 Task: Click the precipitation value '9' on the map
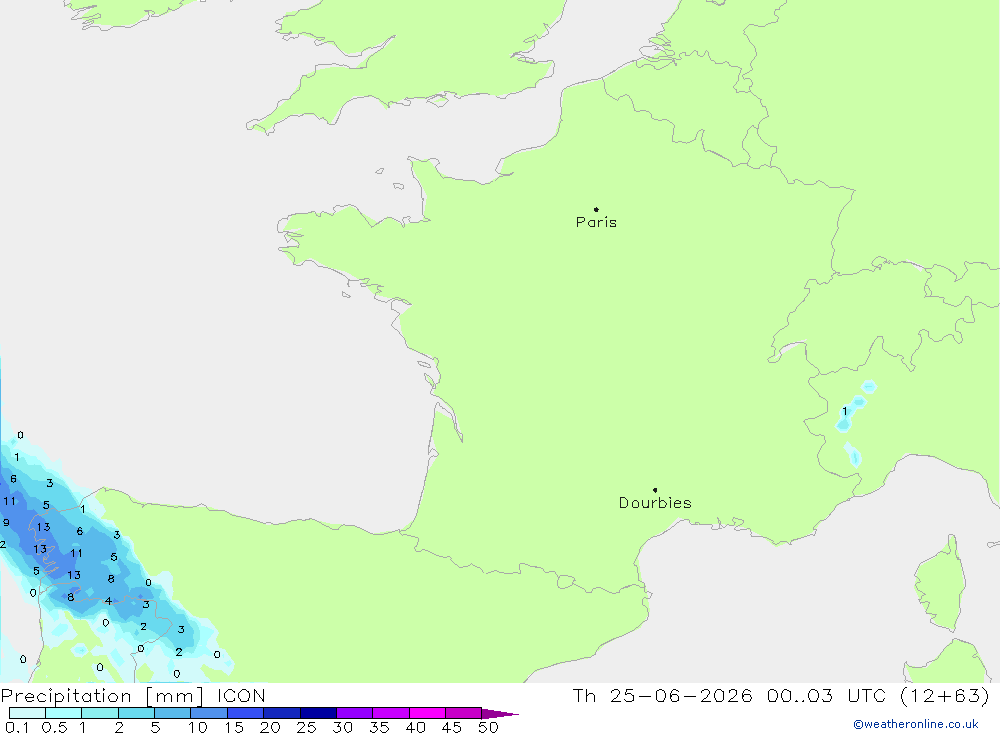[x=6, y=522]
